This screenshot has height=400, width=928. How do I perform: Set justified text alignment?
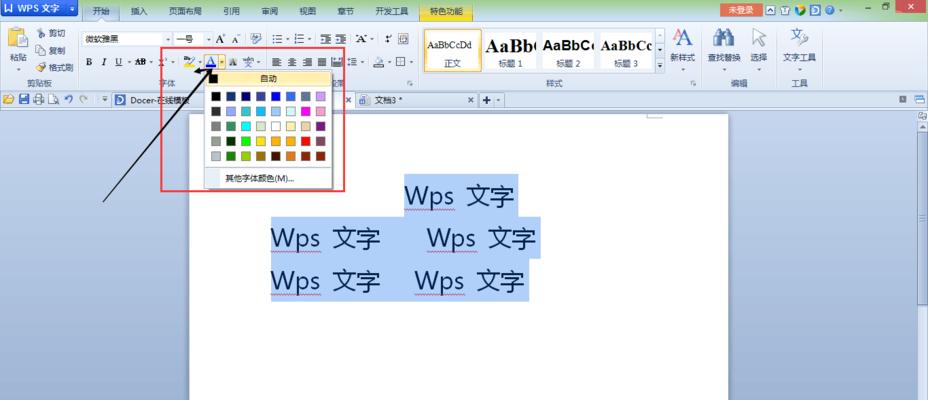click(322, 62)
